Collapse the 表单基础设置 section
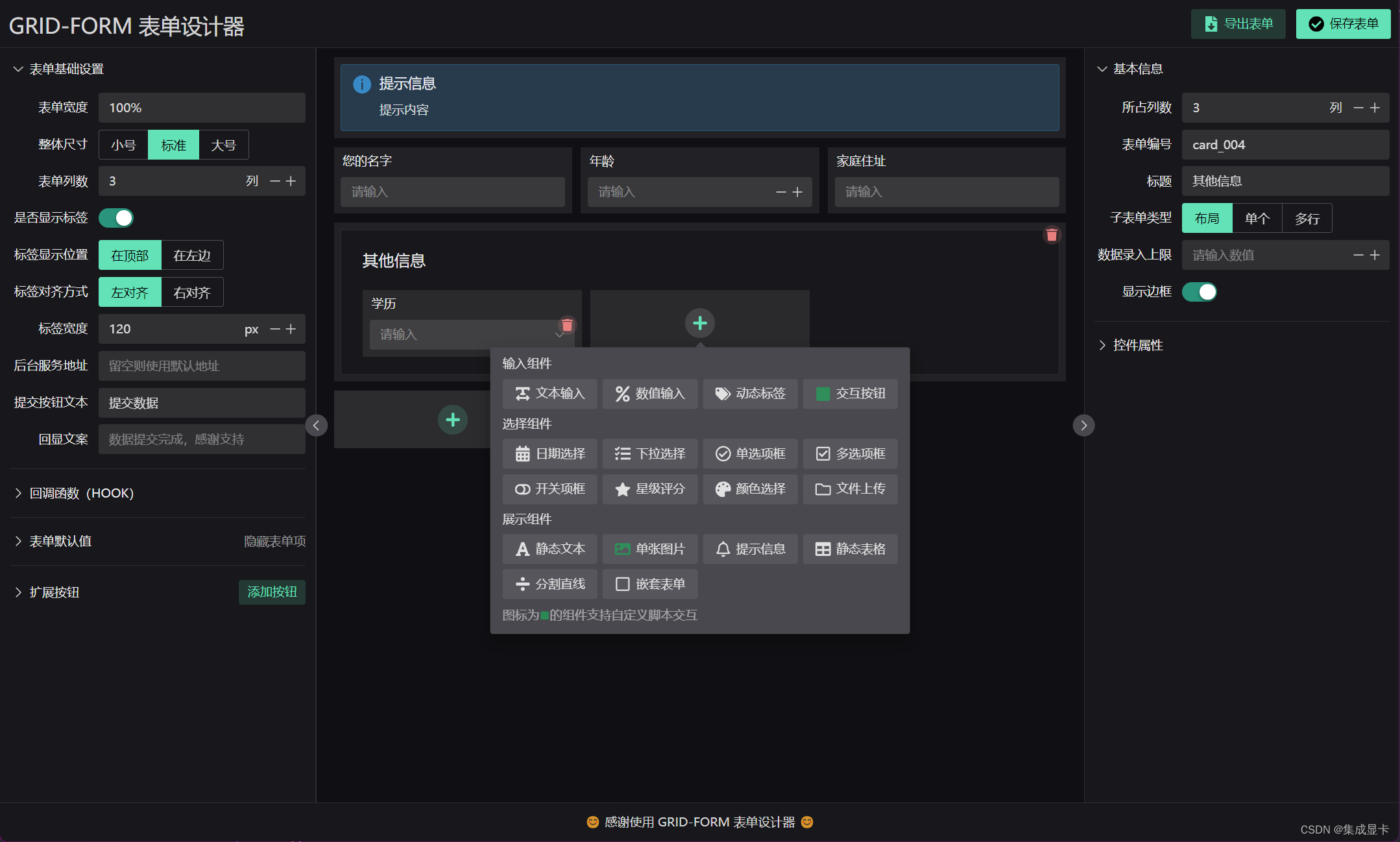Screen dimensions: 1400x842 coord(66,69)
